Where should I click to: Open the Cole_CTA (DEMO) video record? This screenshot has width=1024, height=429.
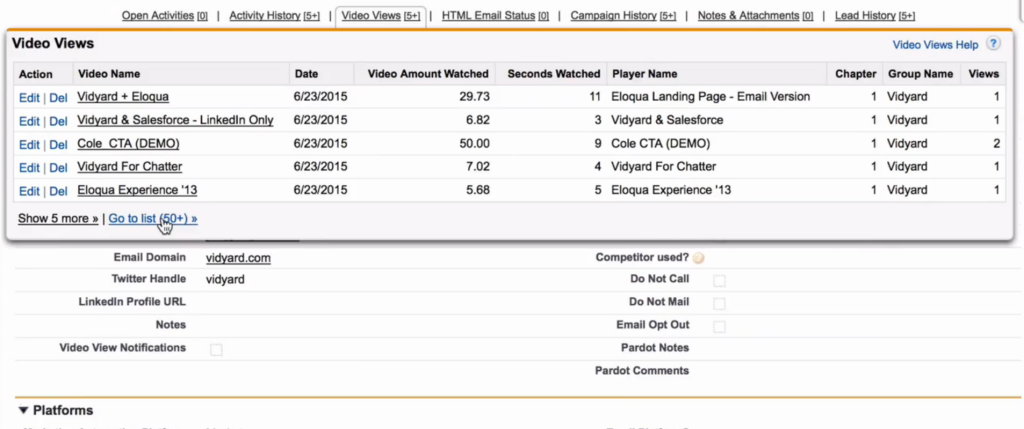(128, 144)
